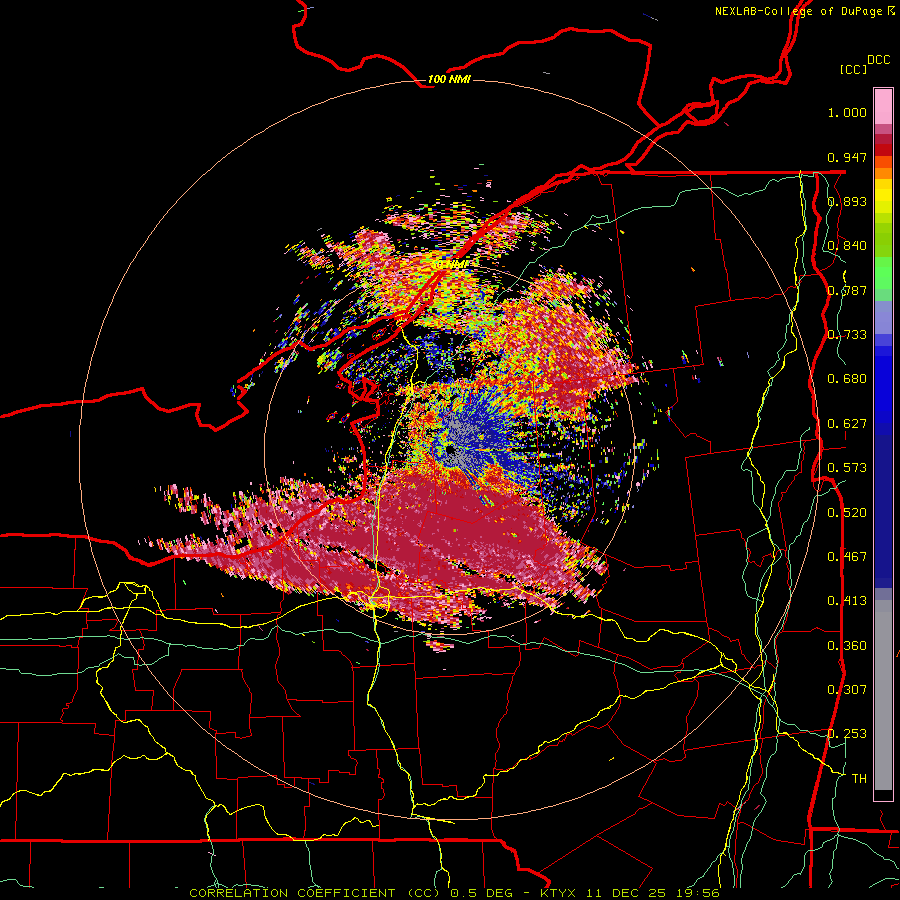The width and height of the screenshot is (900, 900).
Task: Pick the lavender segment of the color bar
Action: (883, 317)
